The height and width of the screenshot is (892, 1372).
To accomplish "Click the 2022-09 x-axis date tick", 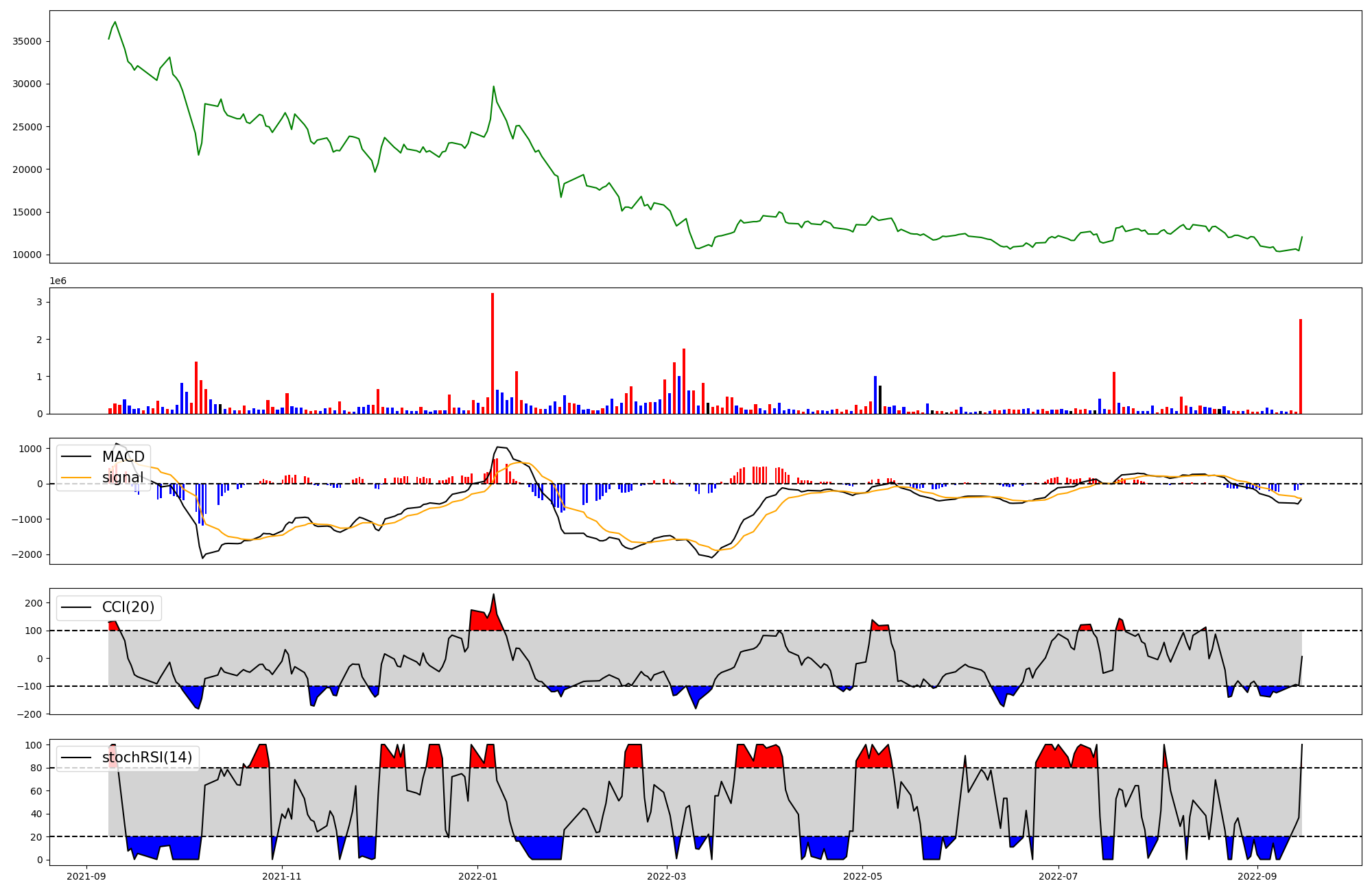I will click(1257, 876).
